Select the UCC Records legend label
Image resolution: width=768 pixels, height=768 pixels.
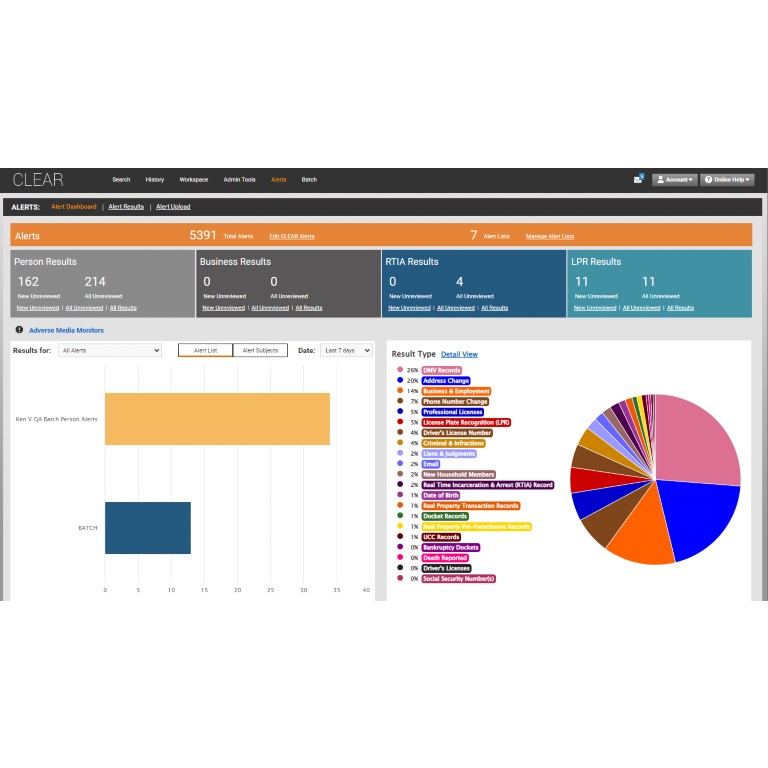pos(441,537)
